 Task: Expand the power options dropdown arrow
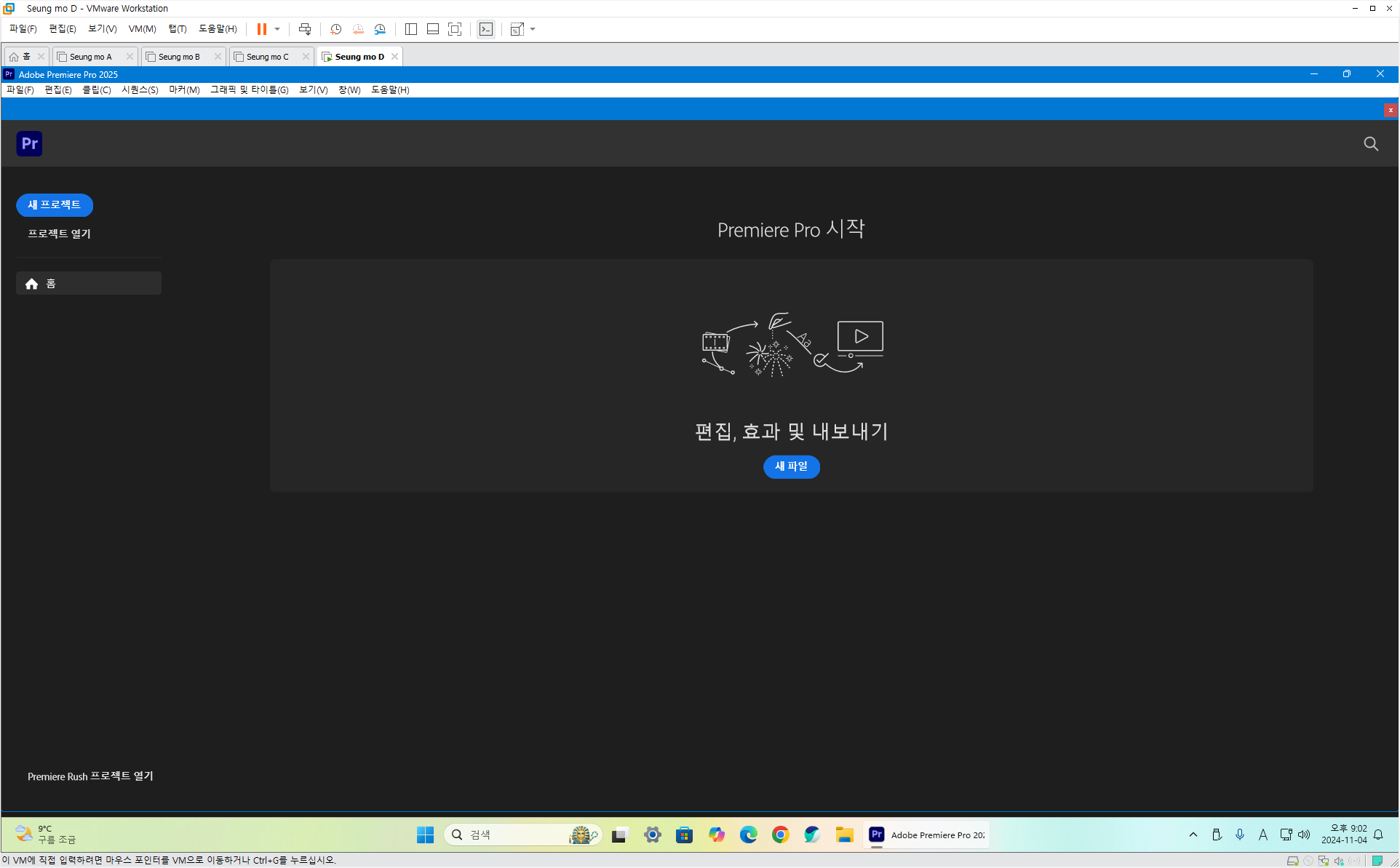tap(277, 29)
